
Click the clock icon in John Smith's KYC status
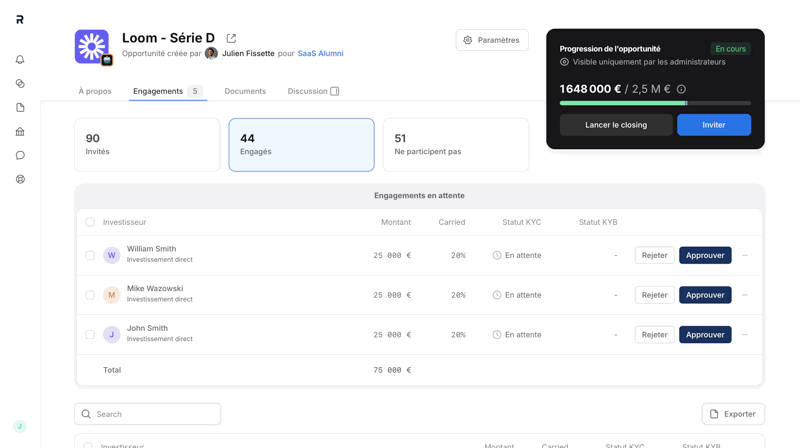tap(497, 335)
